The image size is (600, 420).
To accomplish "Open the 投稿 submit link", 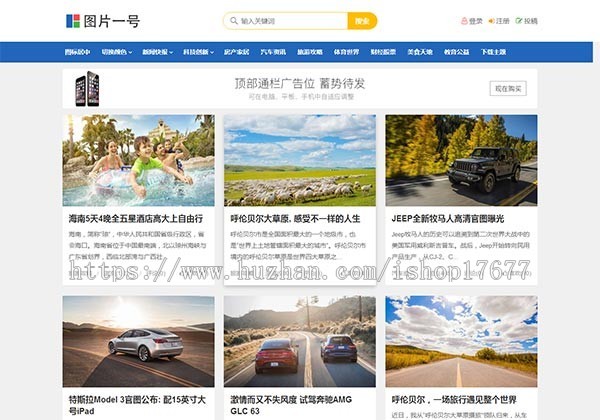I will tap(527, 21).
